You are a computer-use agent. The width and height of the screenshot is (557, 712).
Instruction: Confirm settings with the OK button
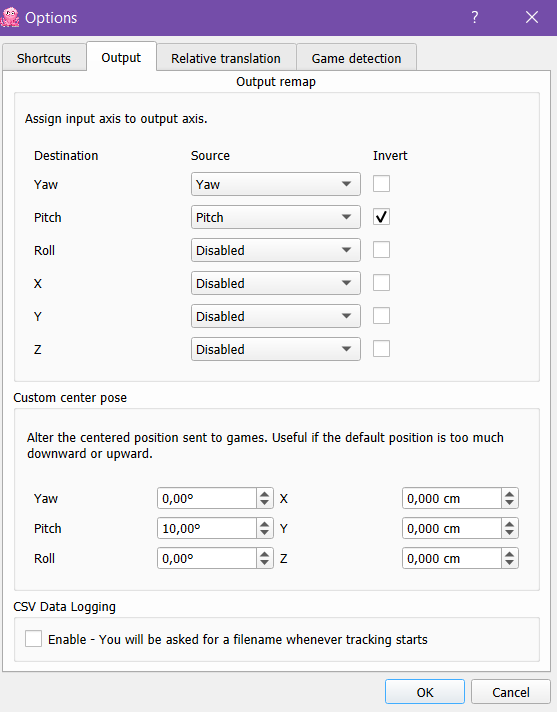(x=425, y=692)
